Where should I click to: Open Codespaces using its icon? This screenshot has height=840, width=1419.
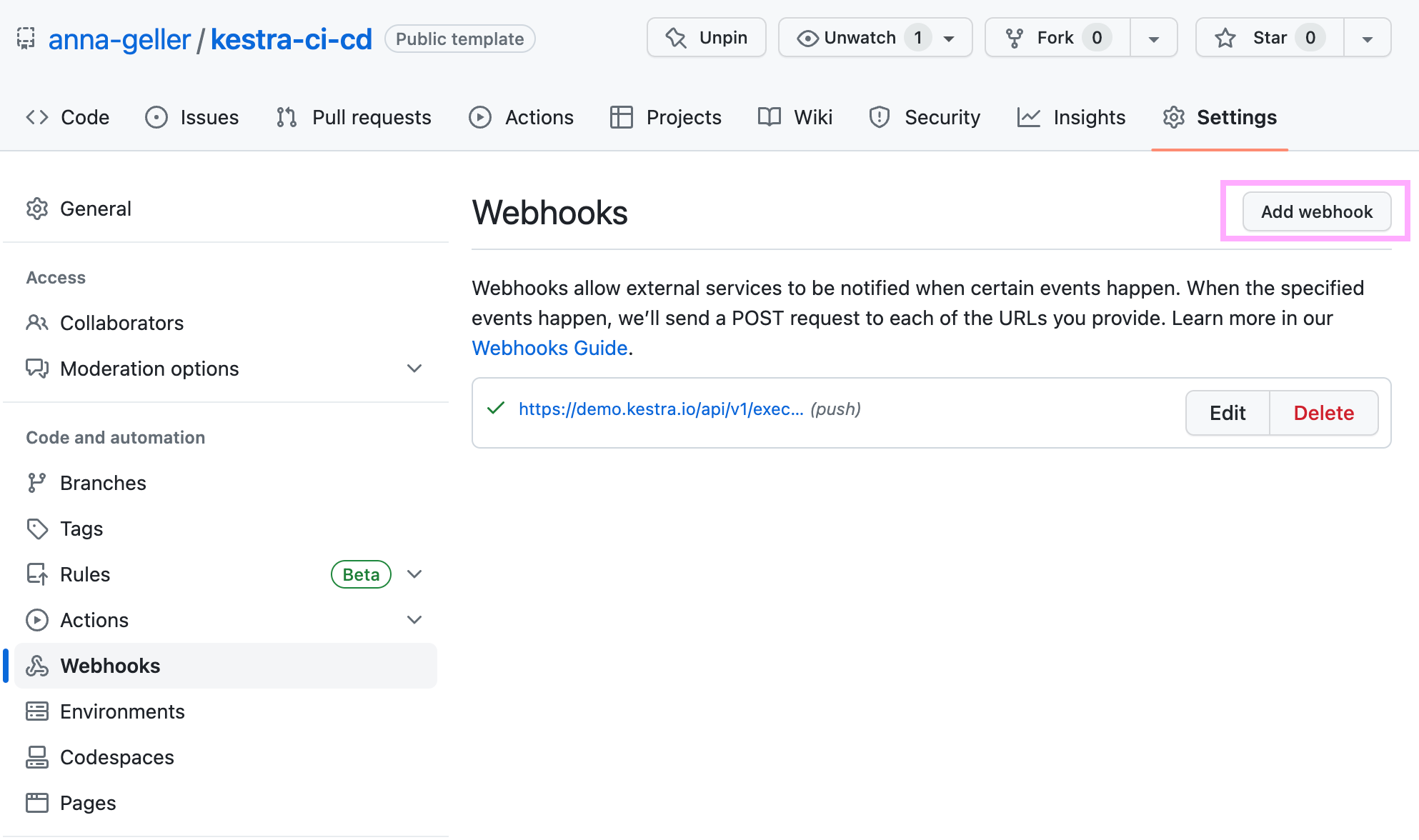37,756
